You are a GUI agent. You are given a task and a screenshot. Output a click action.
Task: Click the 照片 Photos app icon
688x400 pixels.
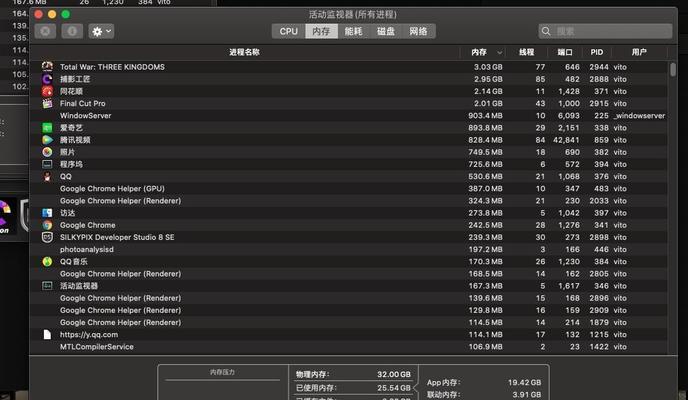47,152
